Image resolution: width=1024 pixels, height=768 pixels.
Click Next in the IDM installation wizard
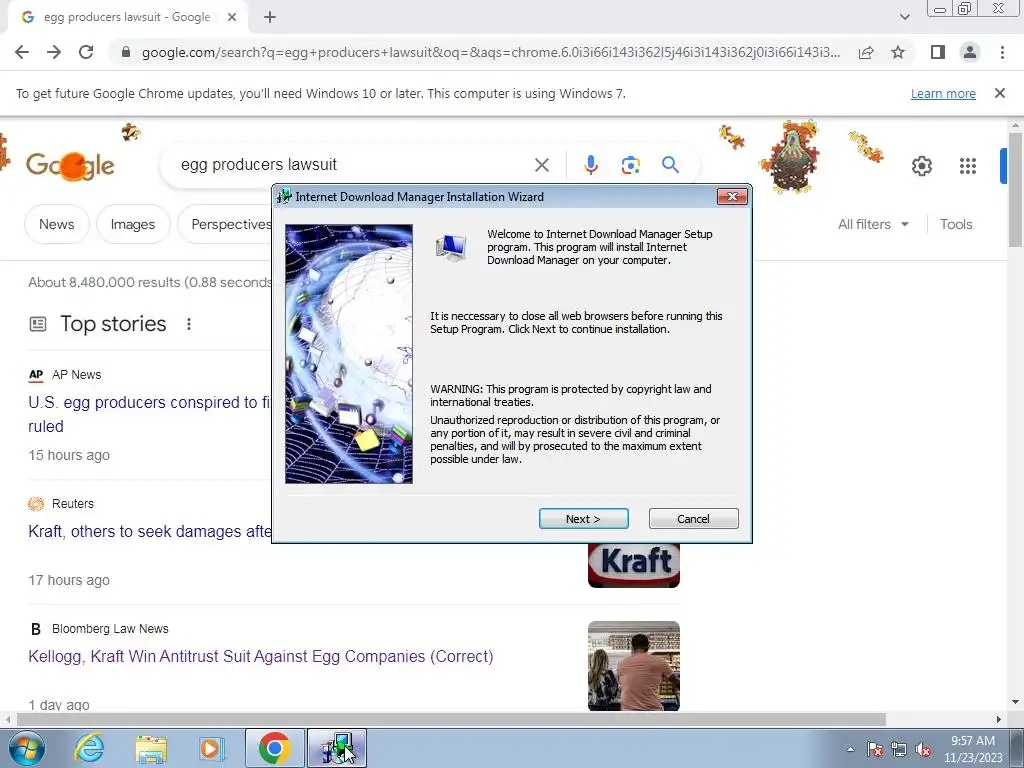coord(583,519)
